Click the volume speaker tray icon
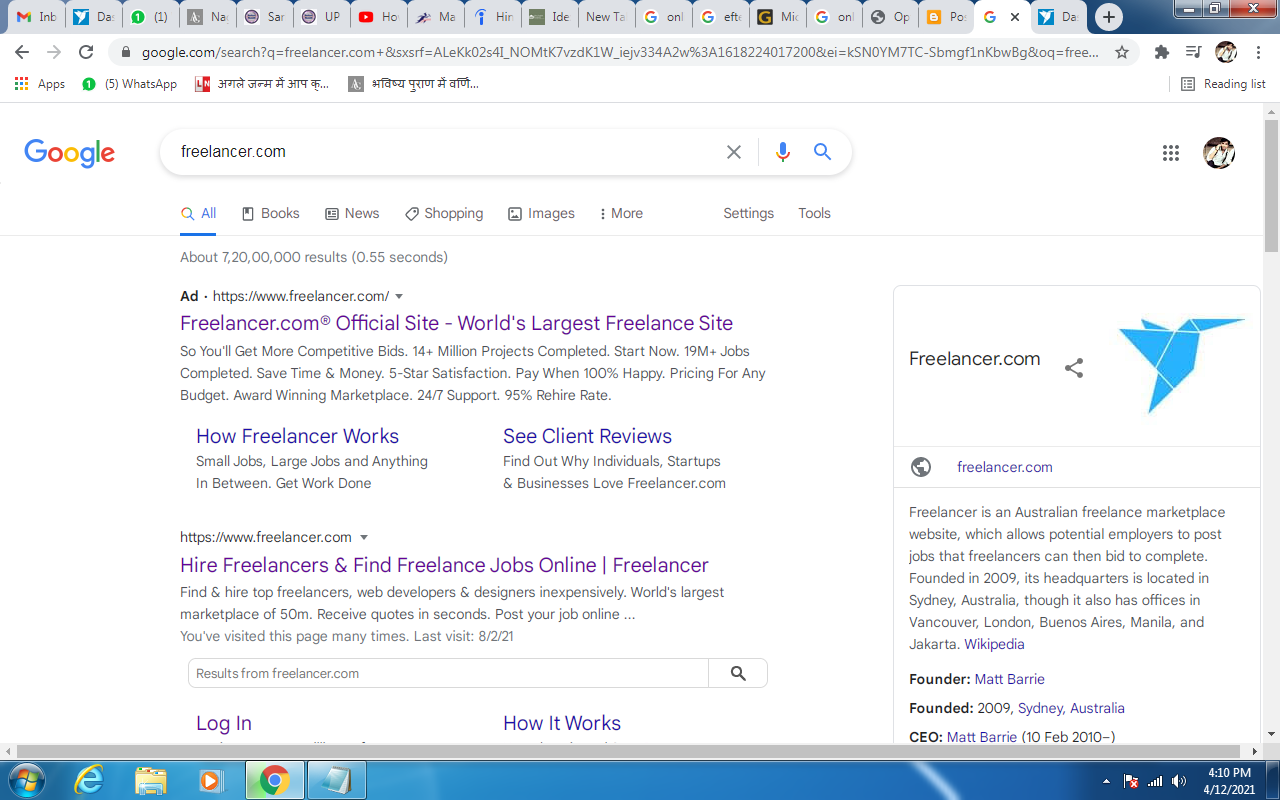This screenshot has width=1280, height=800. pos(1179,781)
